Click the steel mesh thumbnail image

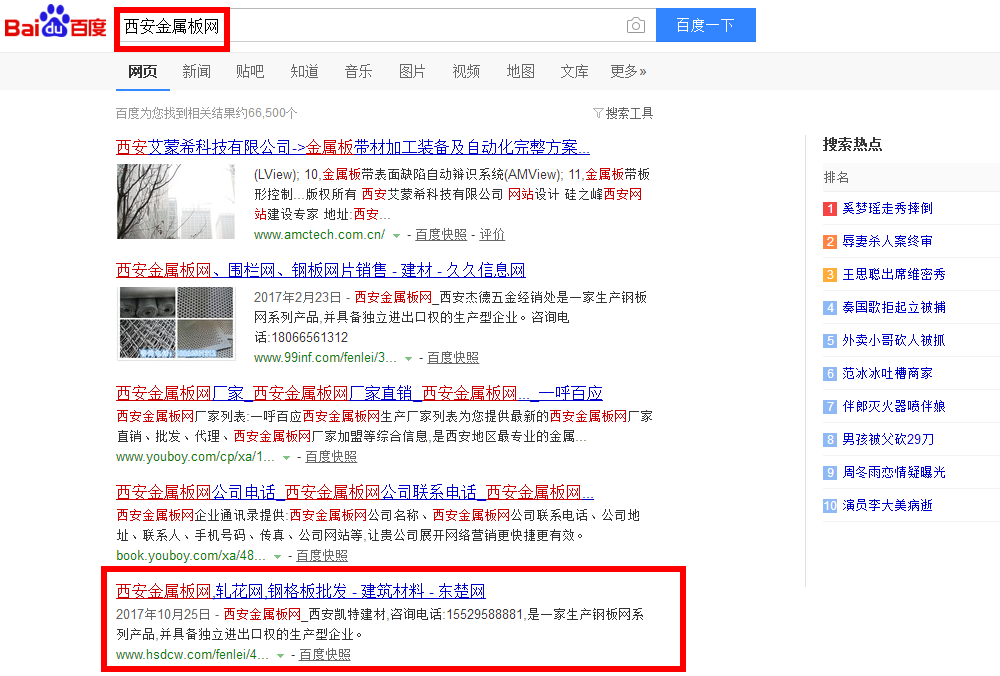tap(176, 323)
